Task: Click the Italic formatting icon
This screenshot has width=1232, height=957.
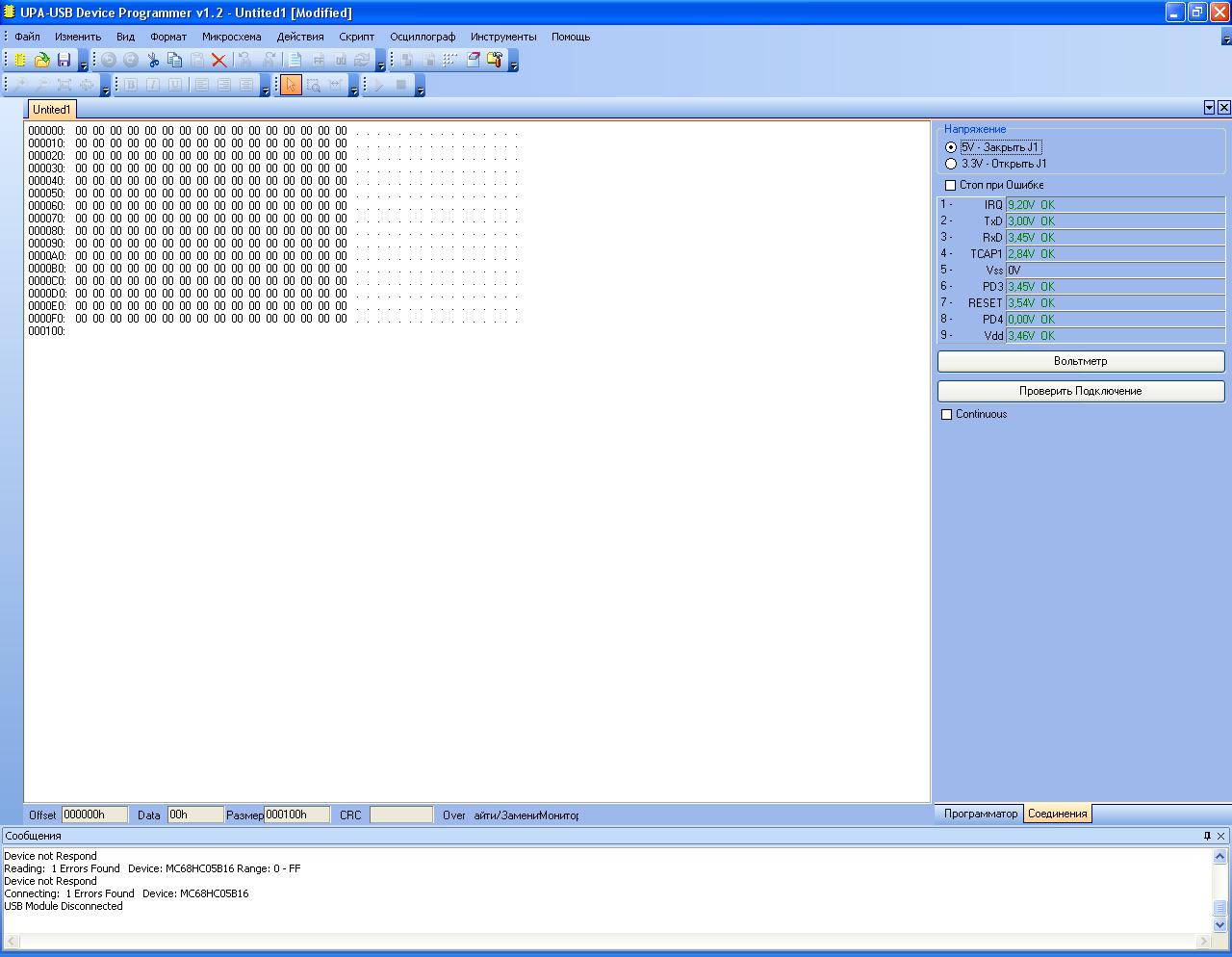Action: click(152, 85)
